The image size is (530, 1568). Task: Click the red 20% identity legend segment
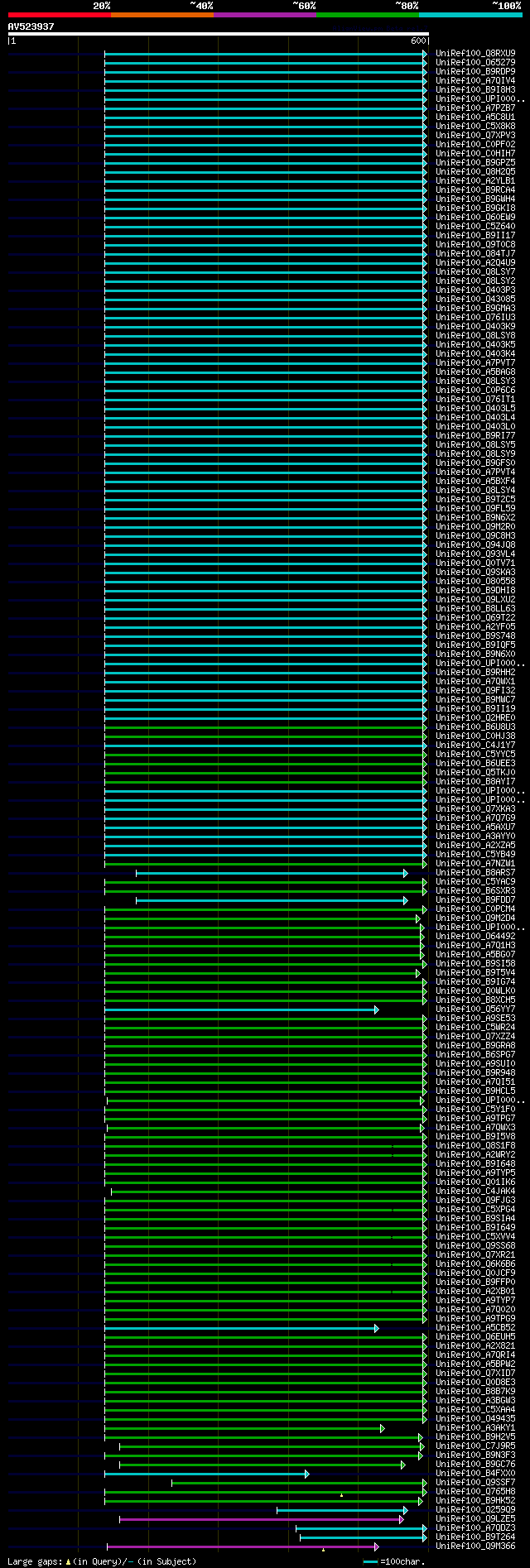[x=59, y=15]
